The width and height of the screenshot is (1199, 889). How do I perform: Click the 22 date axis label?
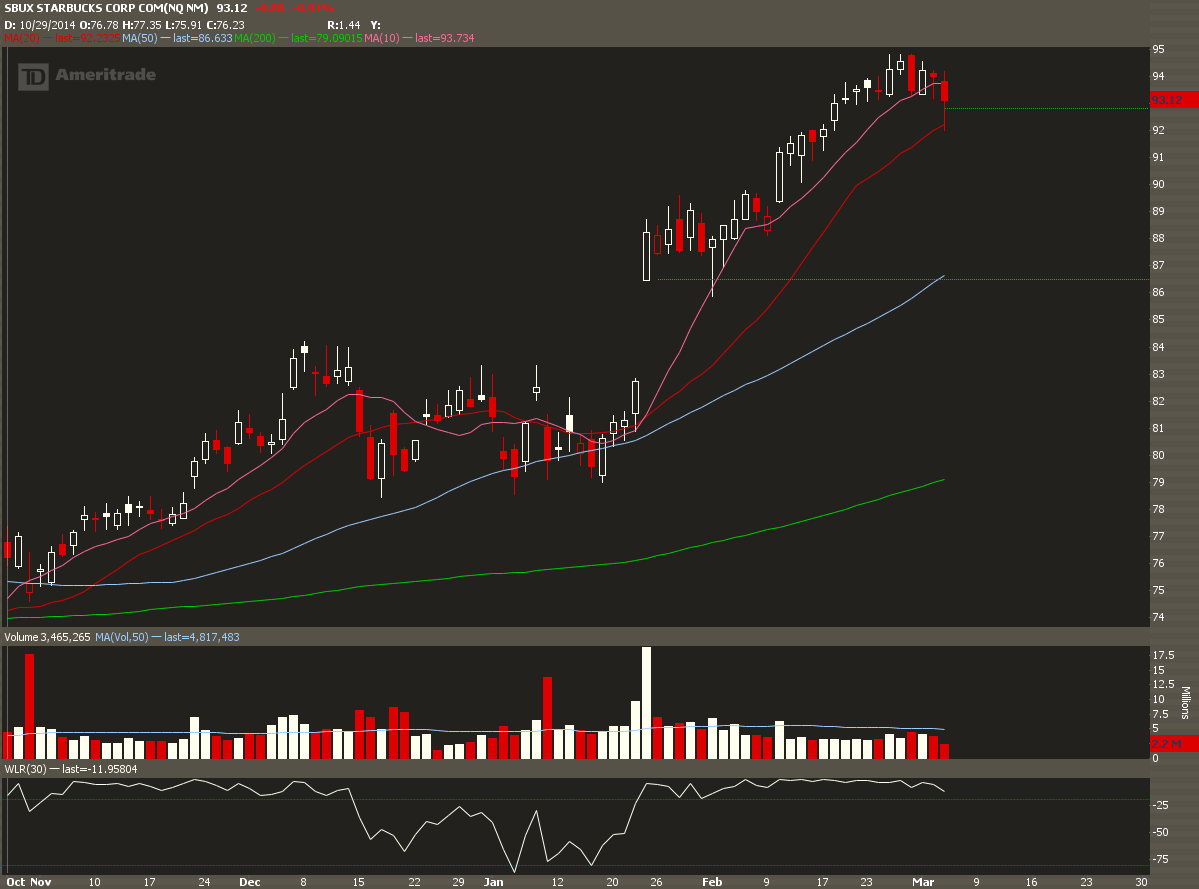[414, 882]
